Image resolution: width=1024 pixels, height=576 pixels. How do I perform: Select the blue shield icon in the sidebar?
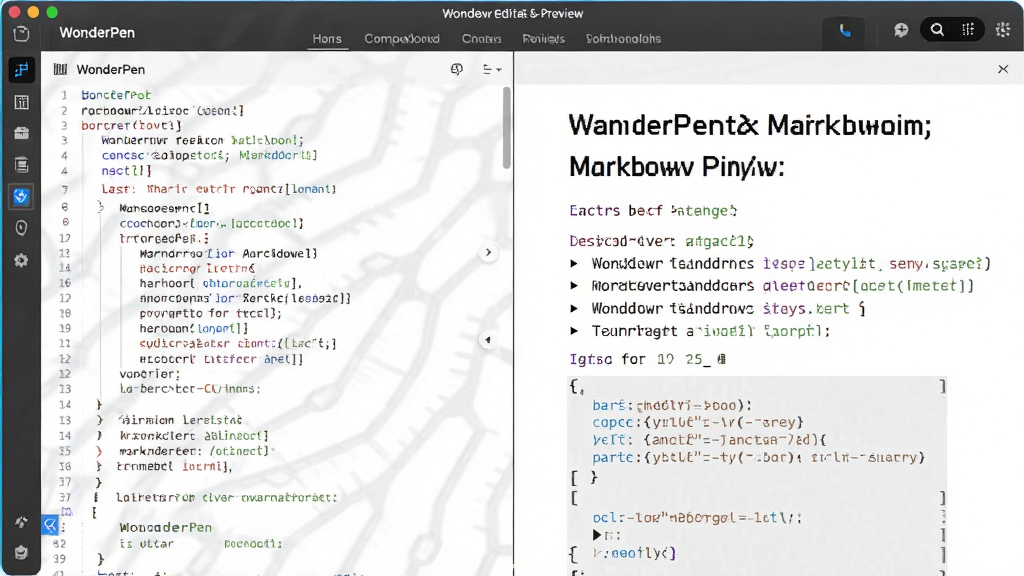[22, 197]
